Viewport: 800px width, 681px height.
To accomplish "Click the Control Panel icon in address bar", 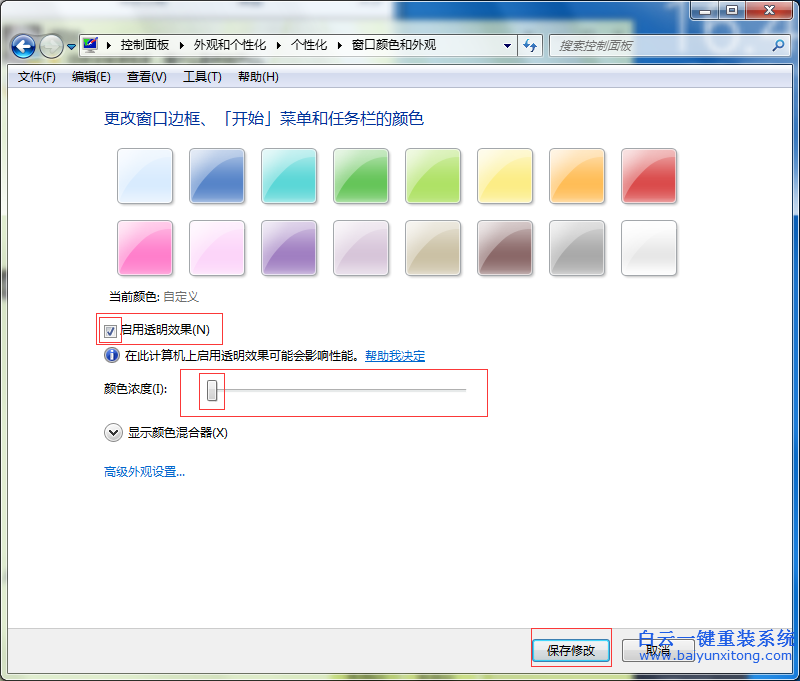I will 89,45.
